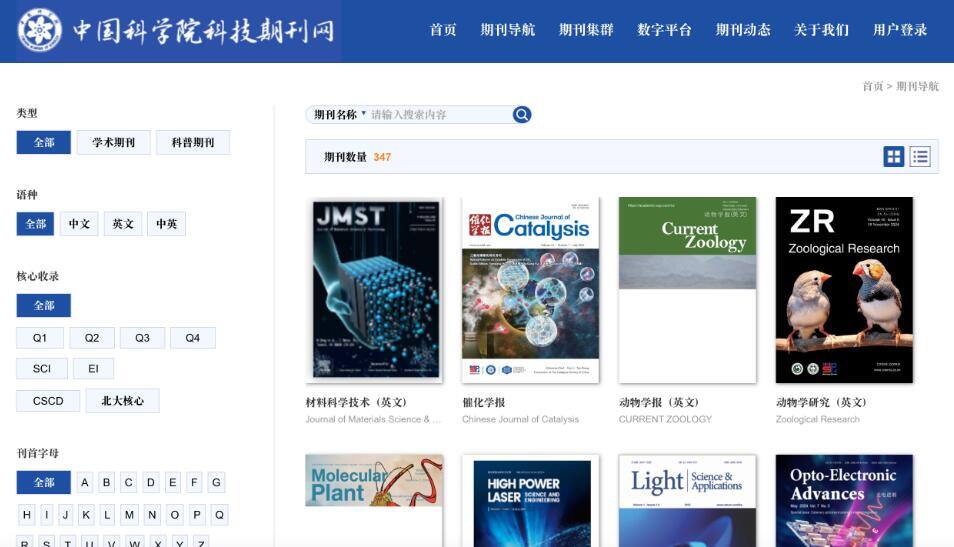Image resolution: width=954 pixels, height=547 pixels.
Task: Click 材料科学技术（英文）title link
Action: coord(356,402)
